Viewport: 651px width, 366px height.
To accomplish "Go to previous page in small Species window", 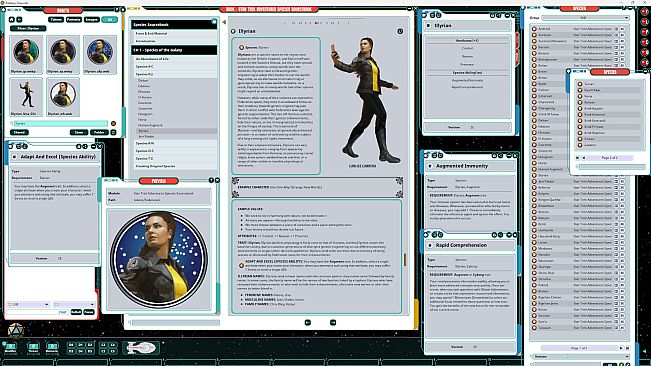I will click(x=584, y=158).
